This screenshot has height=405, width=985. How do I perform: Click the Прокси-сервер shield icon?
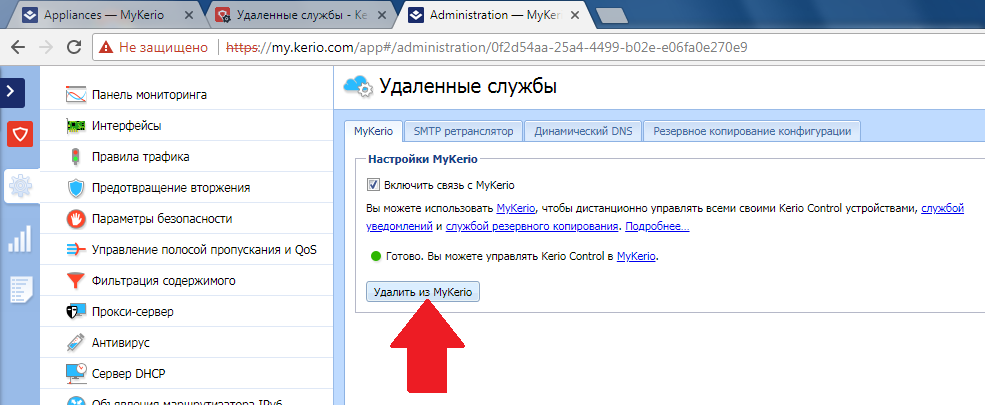point(75,312)
